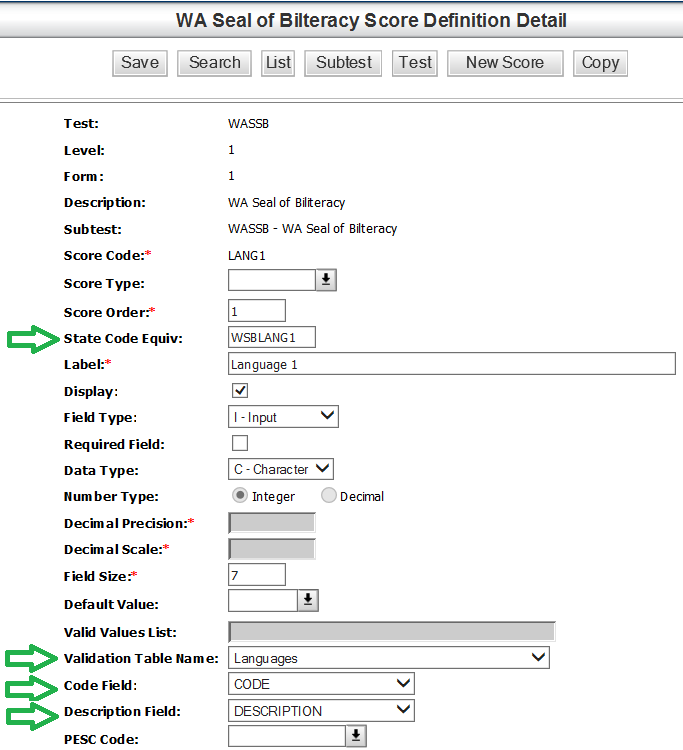Click the PESC Code lookup arrow icon
Viewport: 683px width, 750px height.
[x=356, y=736]
